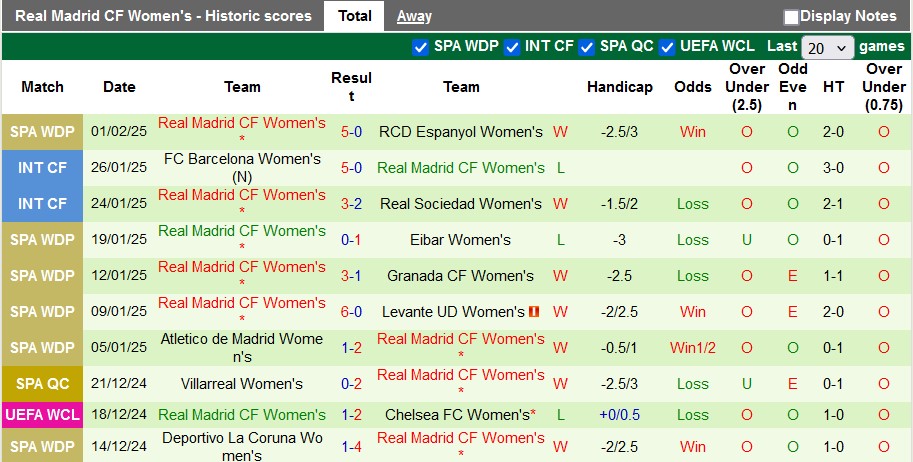
Task: Click the UEFA WCL league badge
Action: tap(42, 415)
